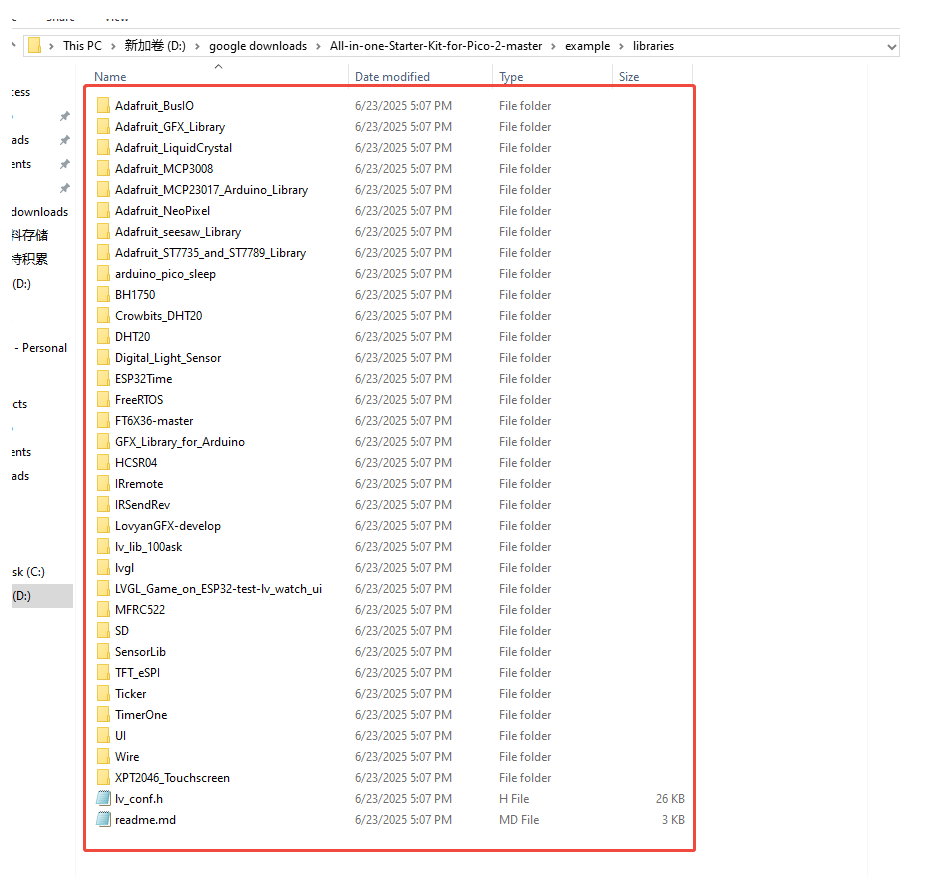Click the Adafruit_NeoPixel folder icon
The image size is (932, 877).
(103, 210)
